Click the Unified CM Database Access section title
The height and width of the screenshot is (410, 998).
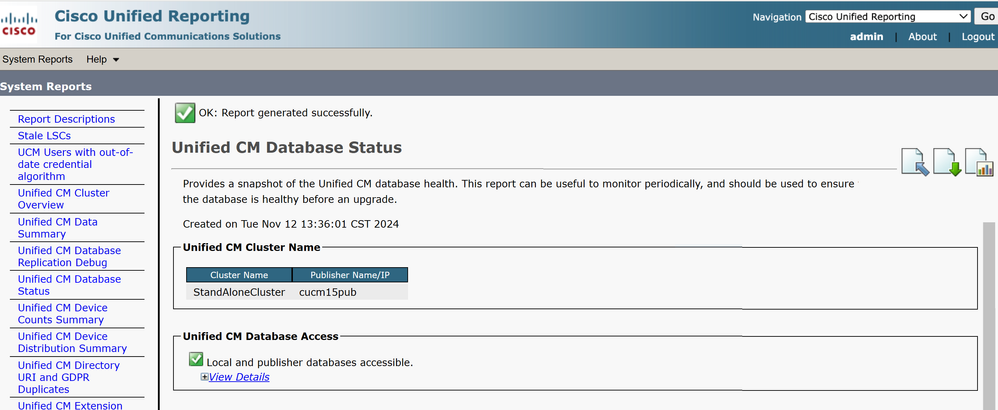(260, 336)
